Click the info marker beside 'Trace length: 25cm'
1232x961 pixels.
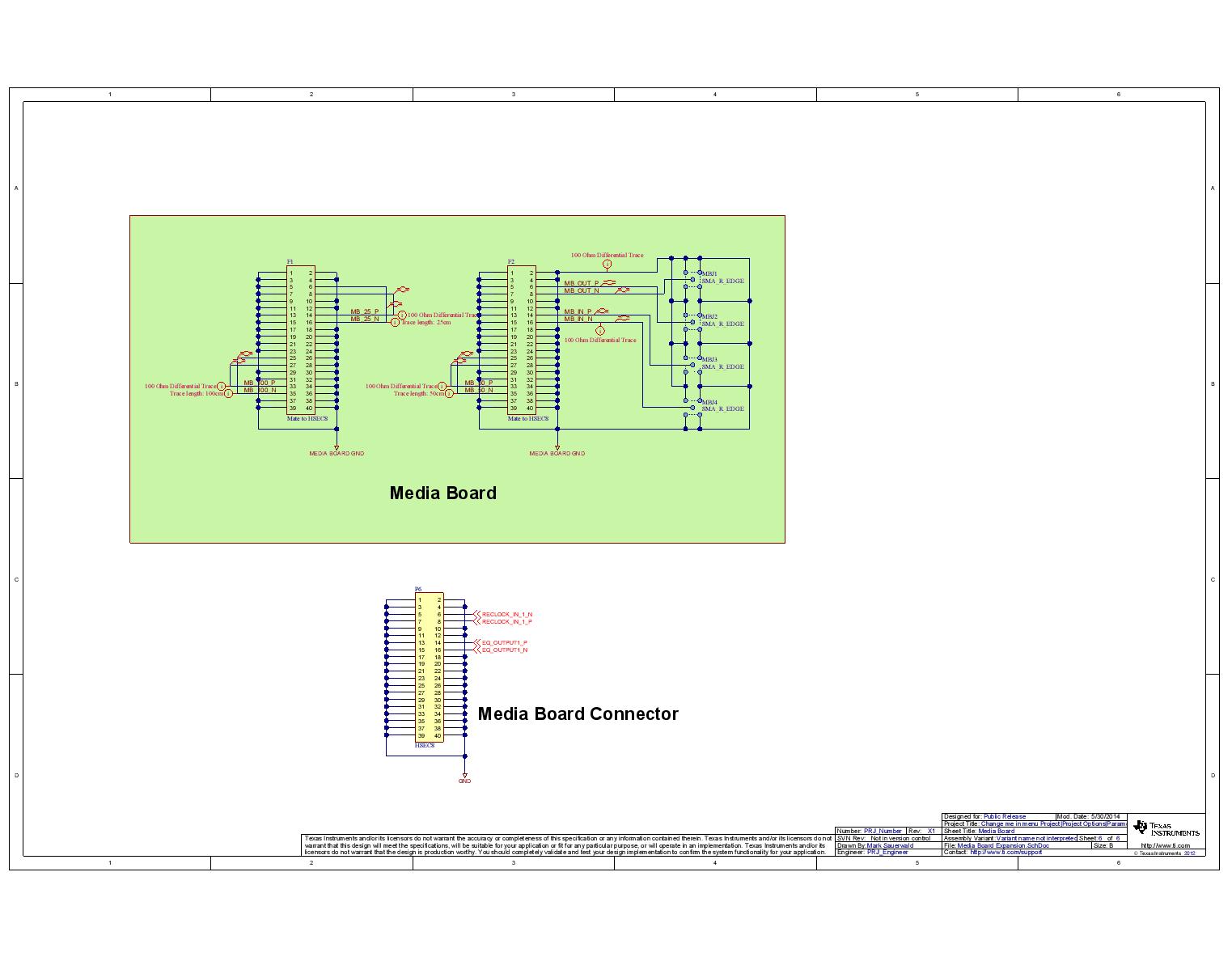pyautogui.click(x=396, y=322)
